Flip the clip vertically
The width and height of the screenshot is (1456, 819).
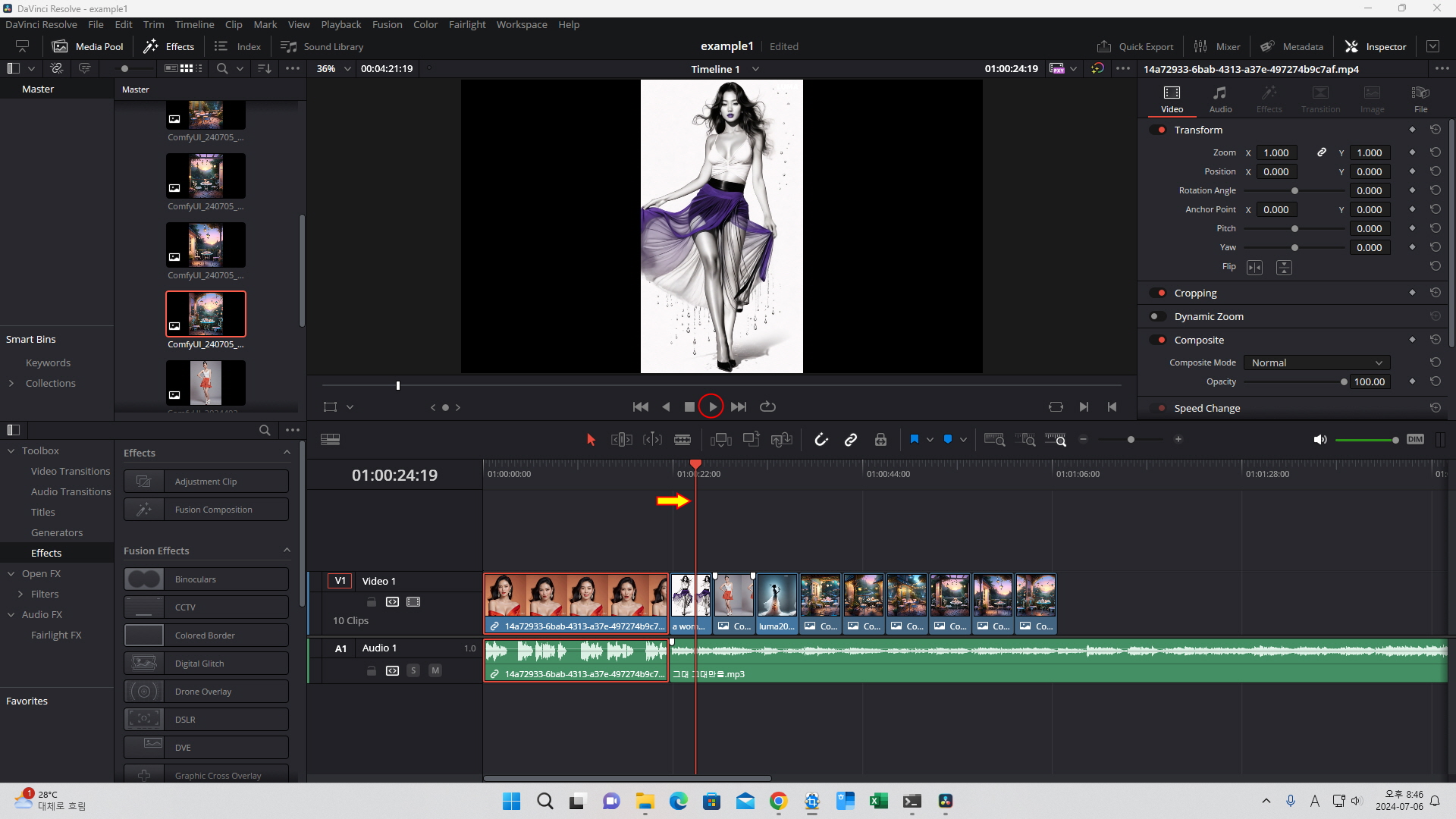coord(1284,268)
